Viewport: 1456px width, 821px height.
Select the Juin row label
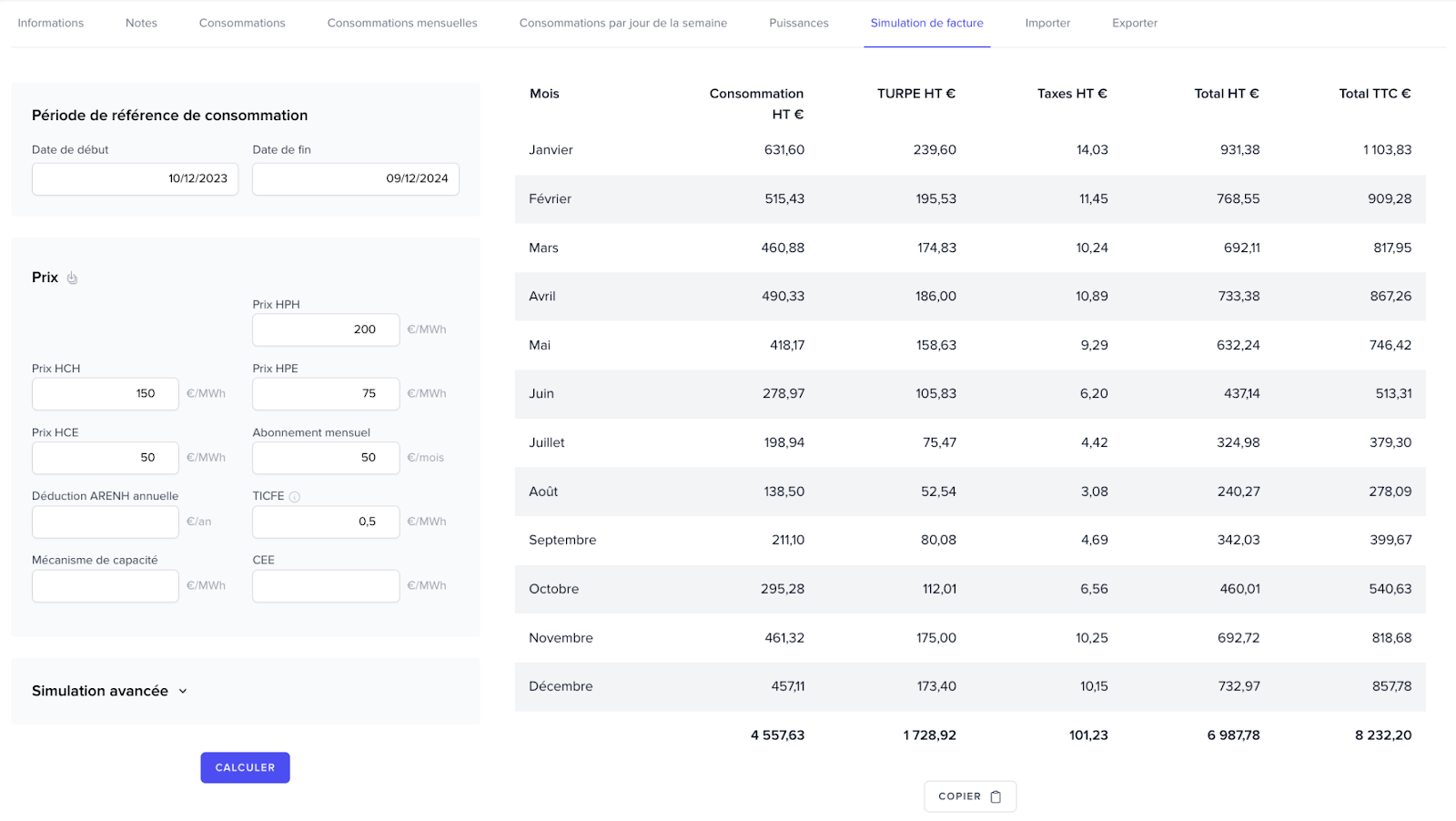point(541,393)
